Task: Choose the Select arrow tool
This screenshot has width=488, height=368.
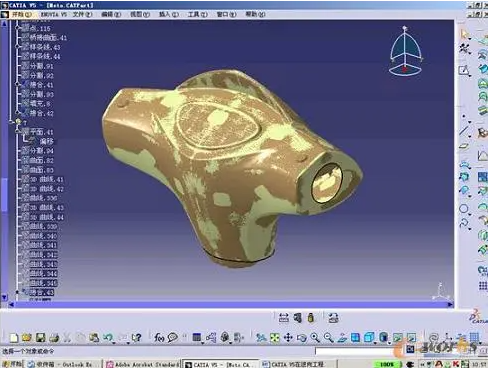Action: pos(465,34)
